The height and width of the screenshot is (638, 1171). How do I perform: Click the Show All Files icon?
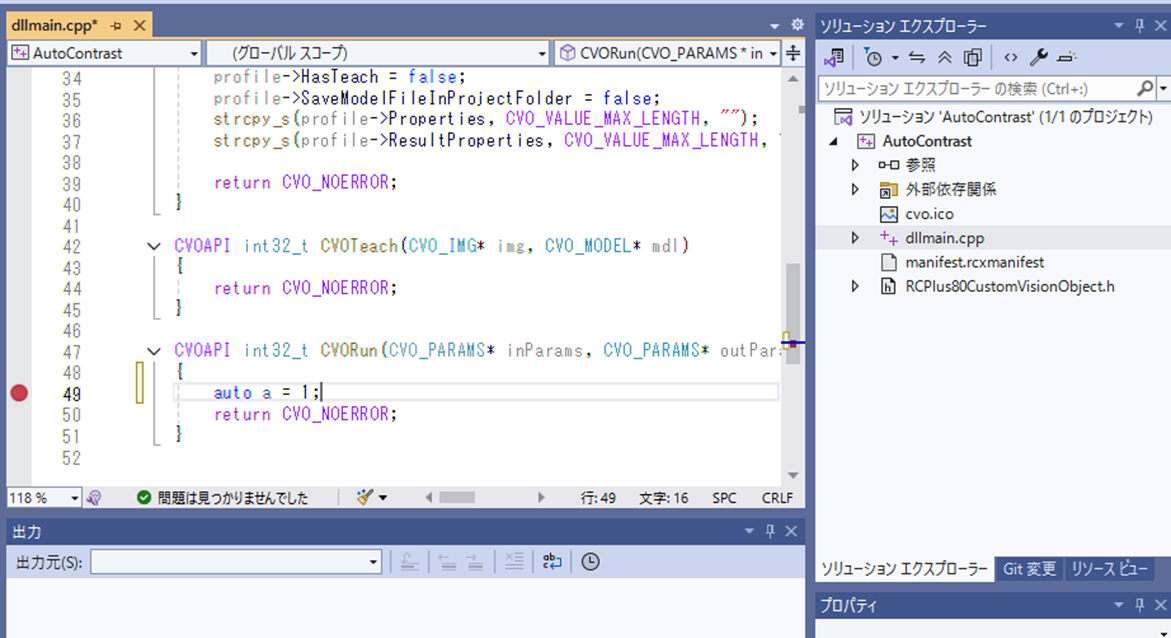point(972,57)
